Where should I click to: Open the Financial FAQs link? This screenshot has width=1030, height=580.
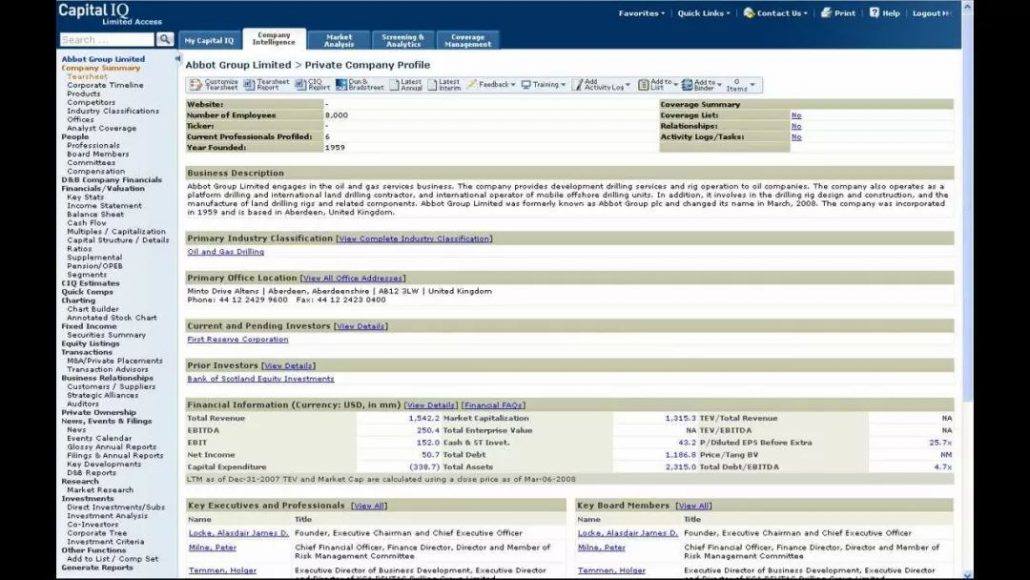493,405
